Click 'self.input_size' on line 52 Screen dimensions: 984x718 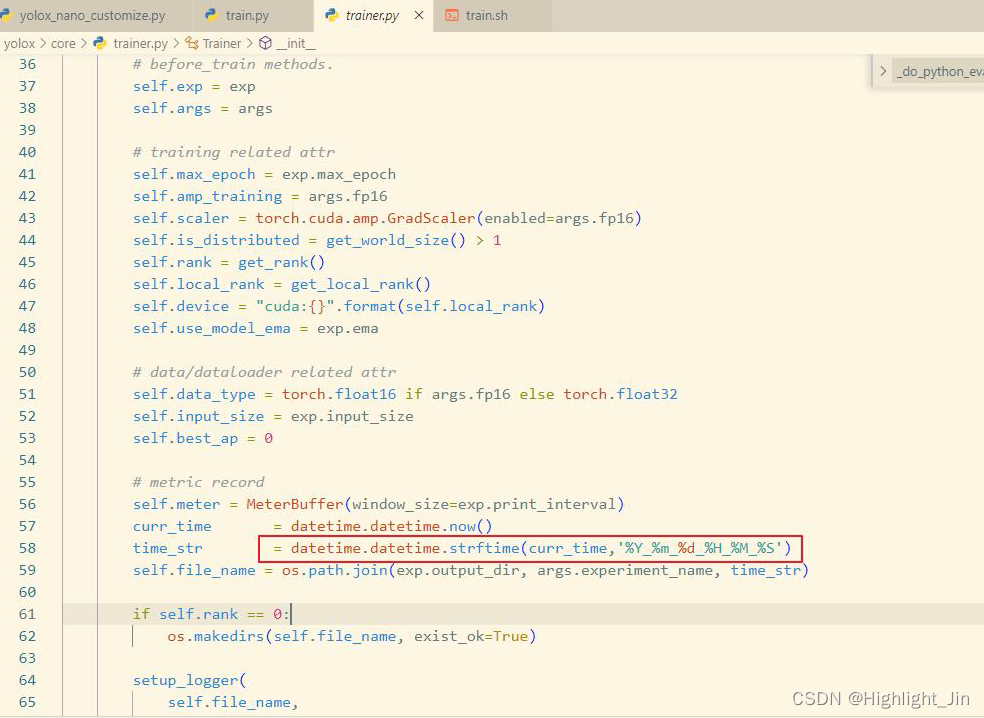(198, 416)
